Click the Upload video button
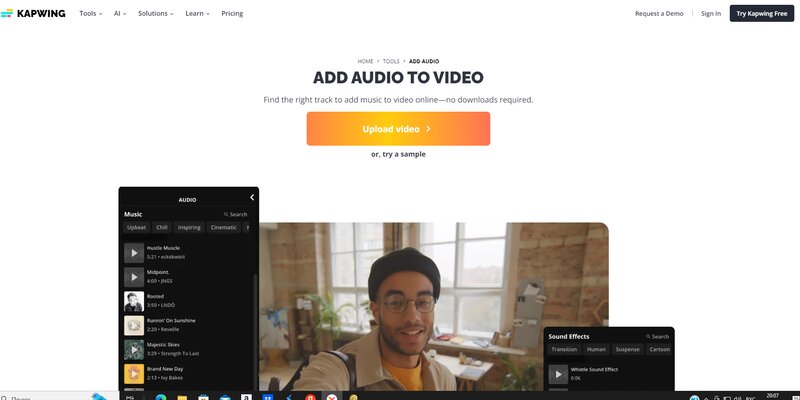Viewport: 800px width, 400px height. point(398,129)
